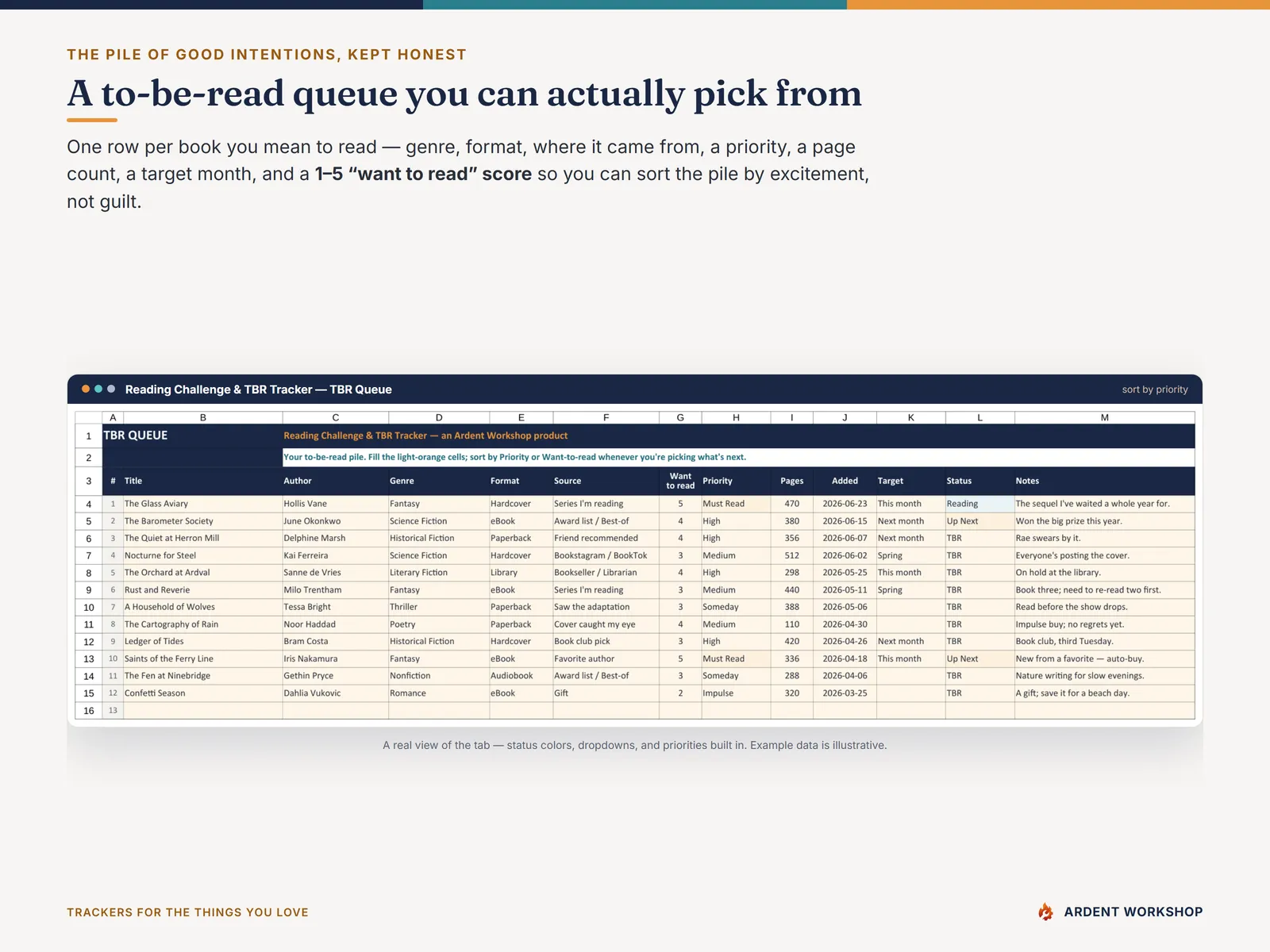Select 'Saints of the Ferry Line' cell
This screenshot has height=952, width=1270.
coord(203,658)
